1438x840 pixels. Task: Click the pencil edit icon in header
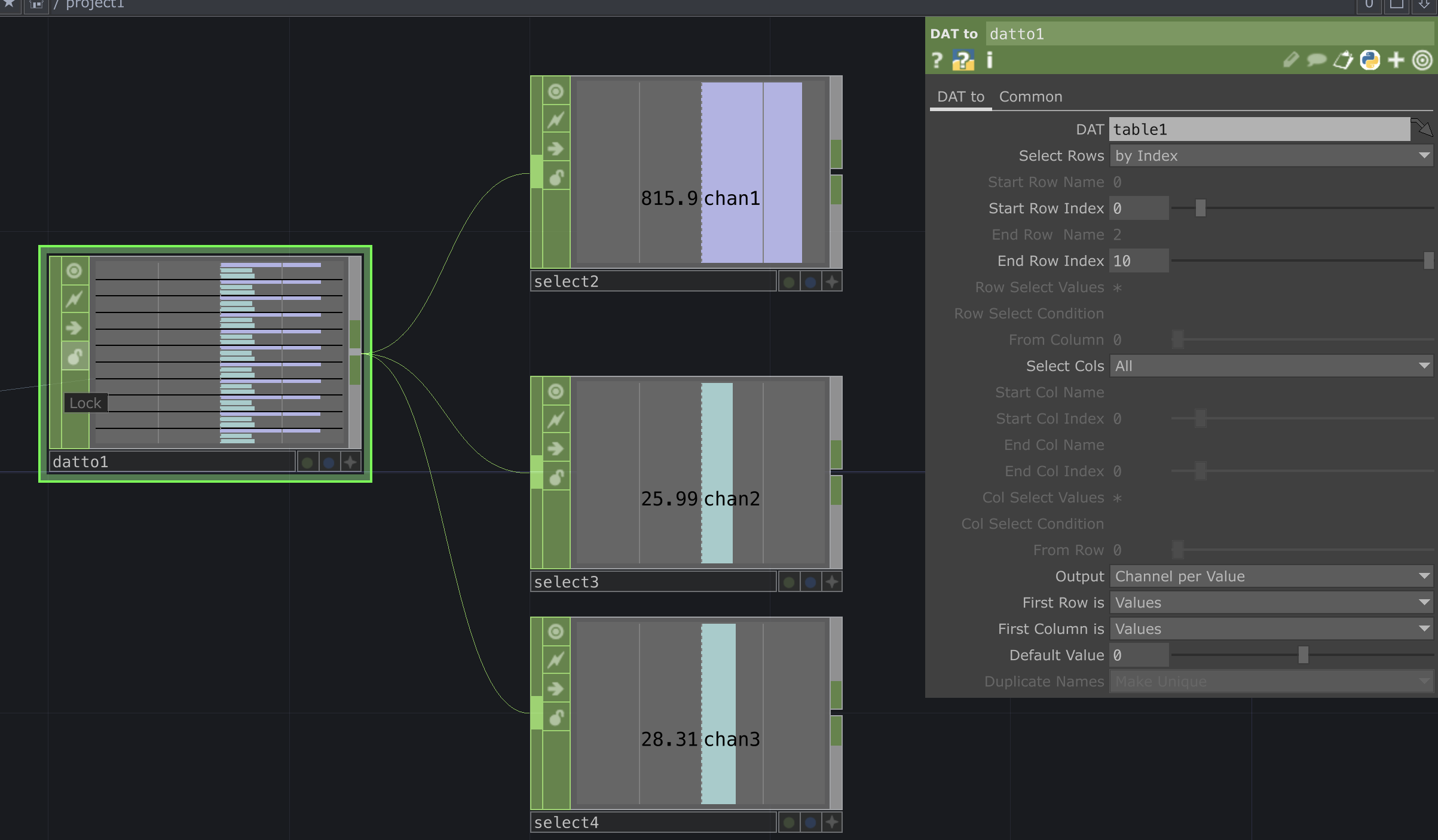pyautogui.click(x=1290, y=60)
